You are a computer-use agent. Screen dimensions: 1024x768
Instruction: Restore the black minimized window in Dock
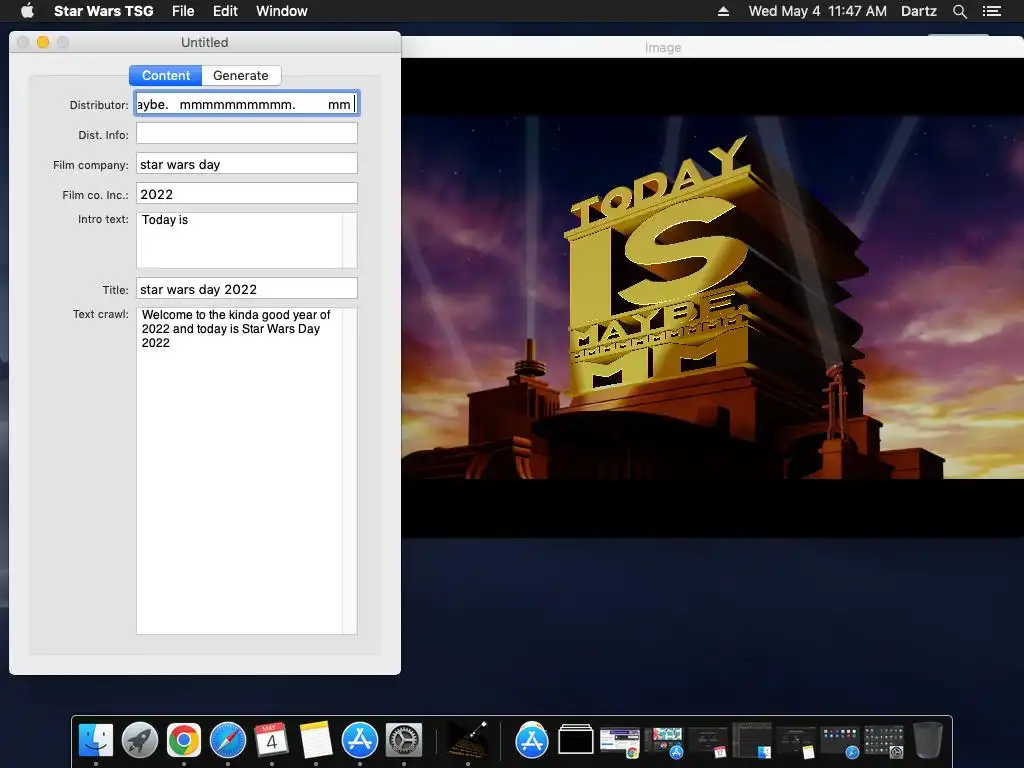tap(576, 740)
